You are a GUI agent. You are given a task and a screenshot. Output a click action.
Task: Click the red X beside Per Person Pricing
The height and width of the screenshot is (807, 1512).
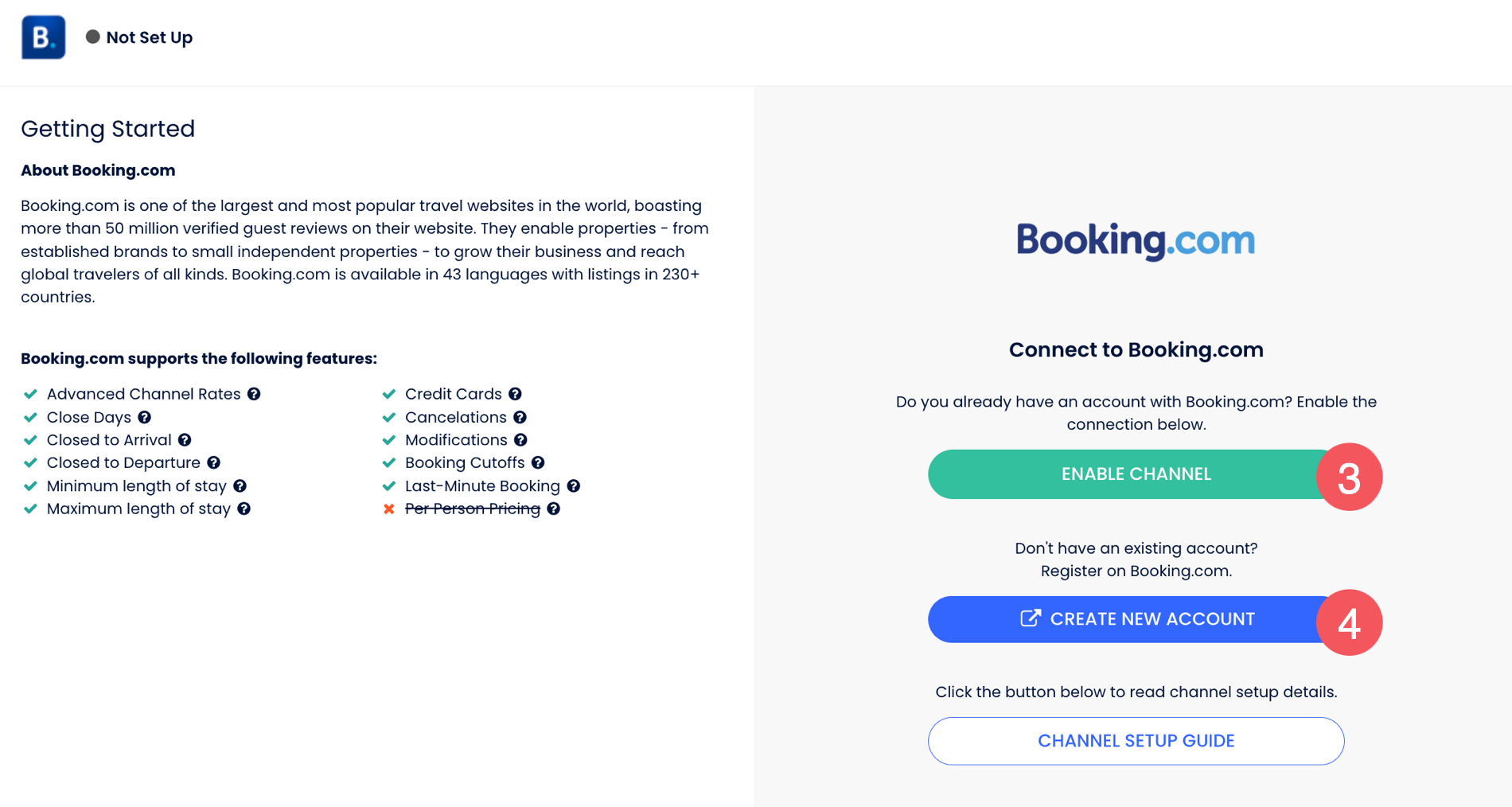pos(389,509)
